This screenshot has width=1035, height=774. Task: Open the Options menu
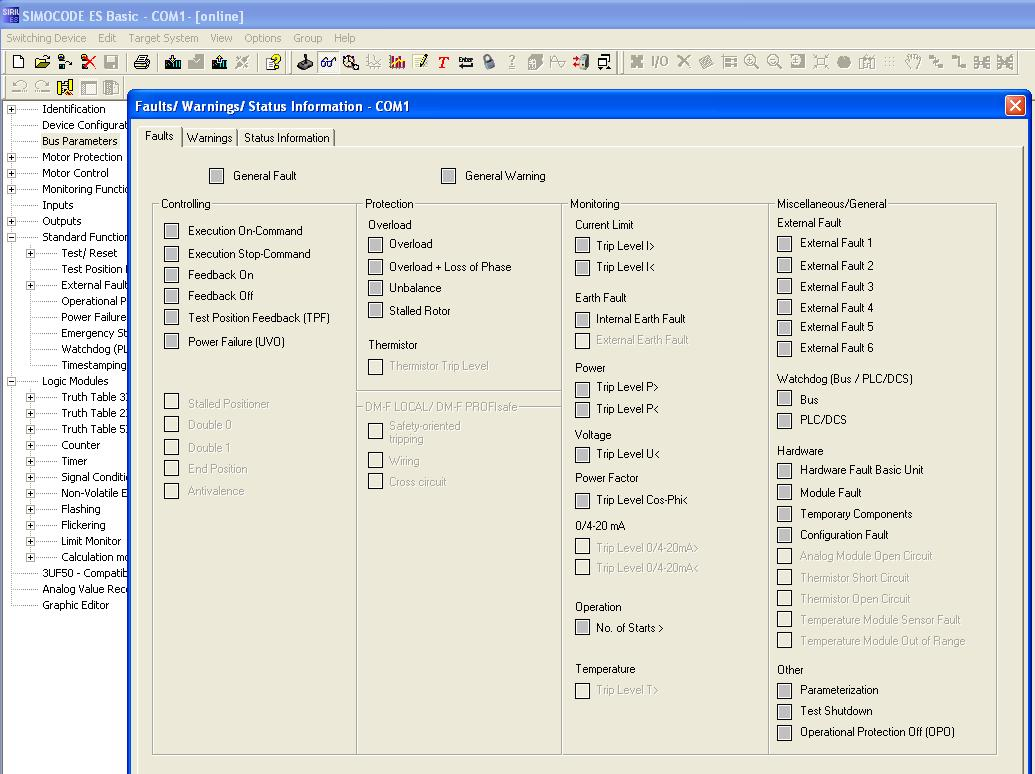[263, 38]
